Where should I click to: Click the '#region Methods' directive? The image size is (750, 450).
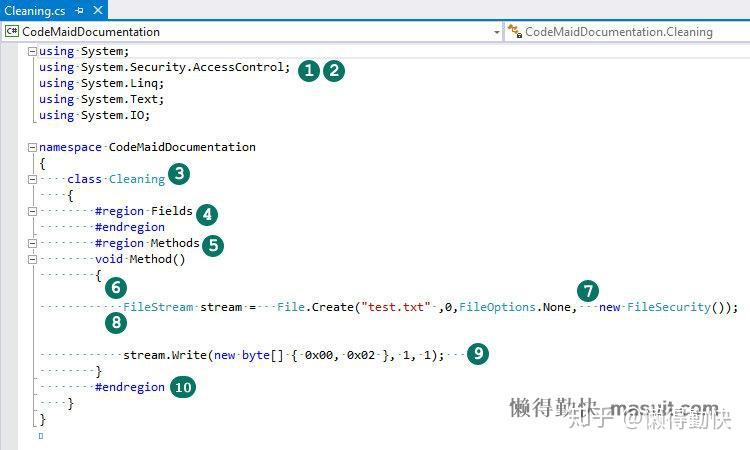147,243
